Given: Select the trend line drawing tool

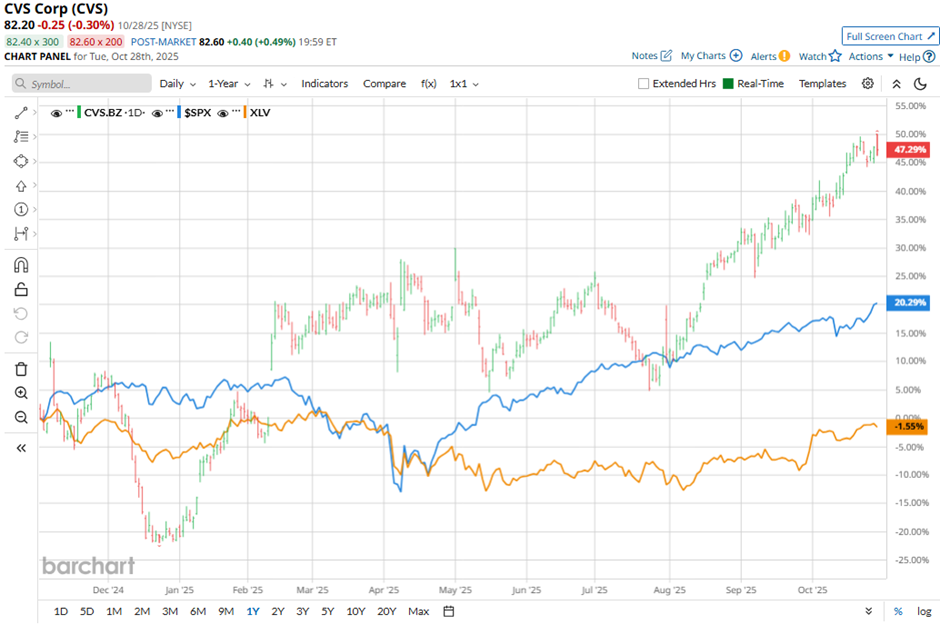Looking at the screenshot, I should point(21,113).
